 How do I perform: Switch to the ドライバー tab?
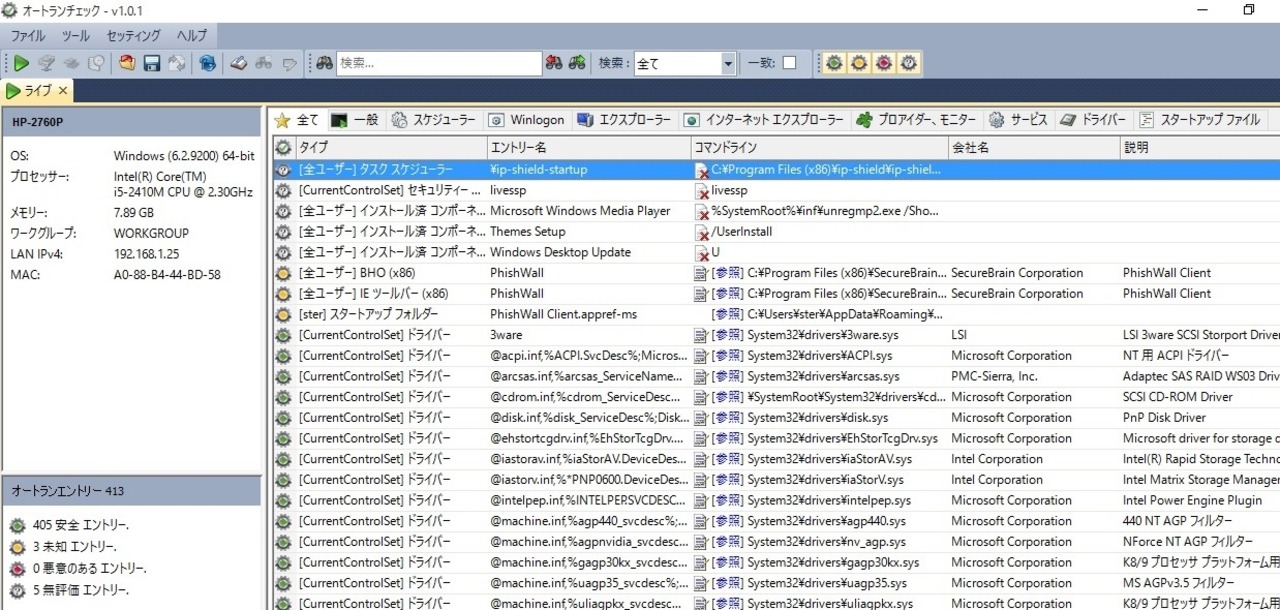point(1093,120)
